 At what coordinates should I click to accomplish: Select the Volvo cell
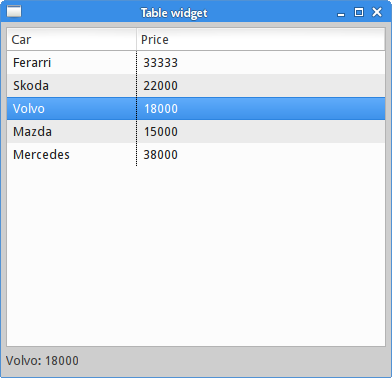coord(72,109)
